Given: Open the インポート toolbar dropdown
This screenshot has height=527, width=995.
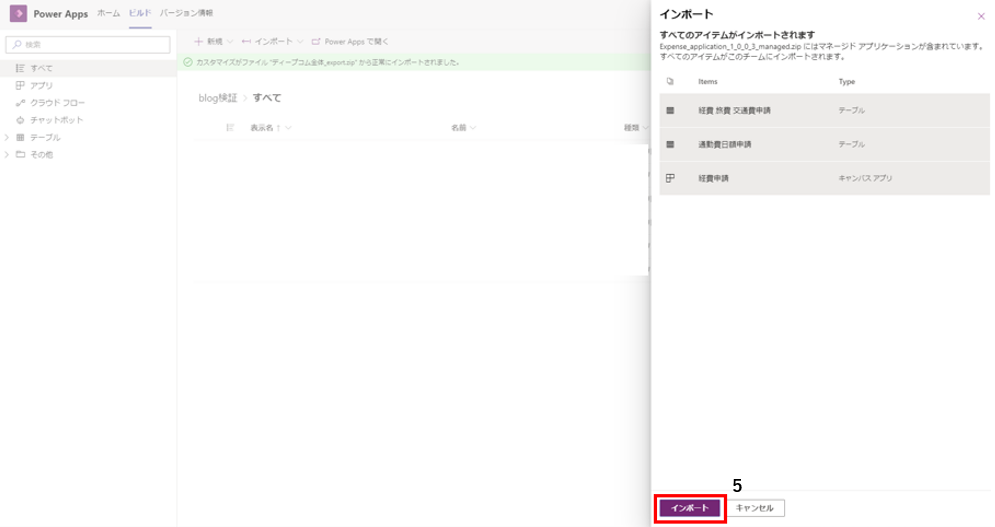Looking at the screenshot, I should pyautogui.click(x=272, y=41).
